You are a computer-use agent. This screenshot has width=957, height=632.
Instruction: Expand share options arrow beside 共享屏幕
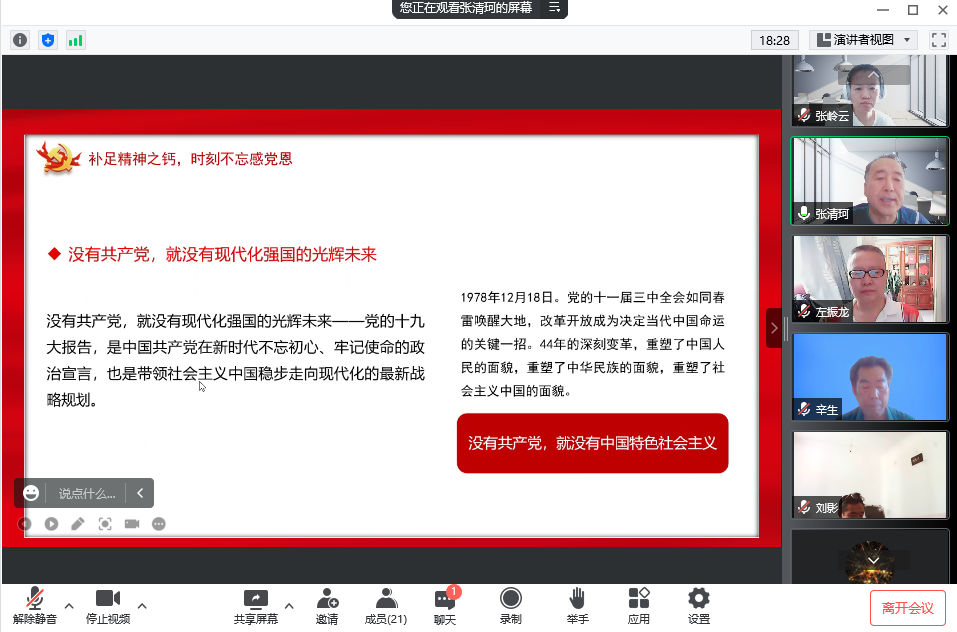pyautogui.click(x=289, y=605)
